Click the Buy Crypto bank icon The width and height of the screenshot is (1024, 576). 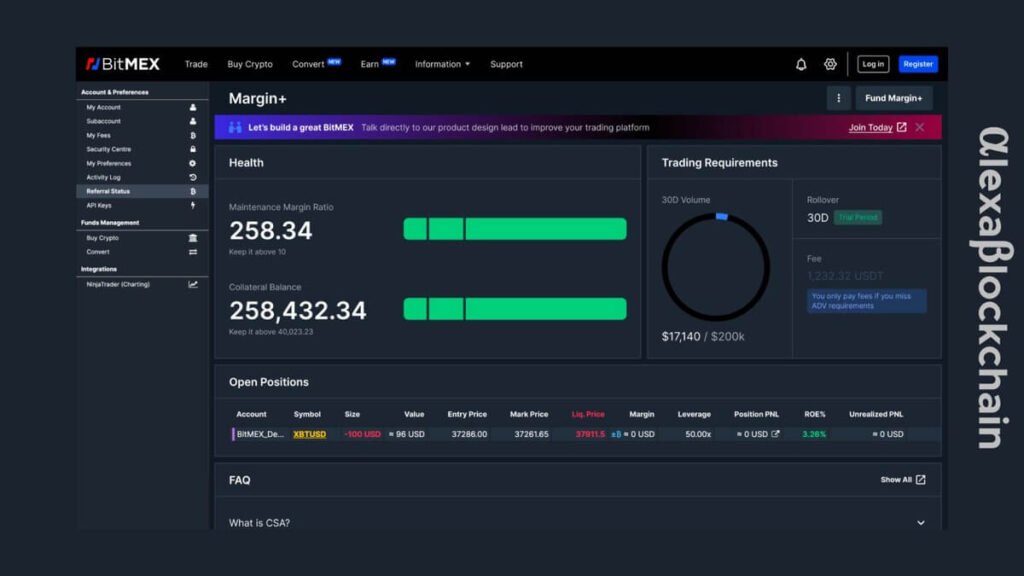tap(193, 238)
